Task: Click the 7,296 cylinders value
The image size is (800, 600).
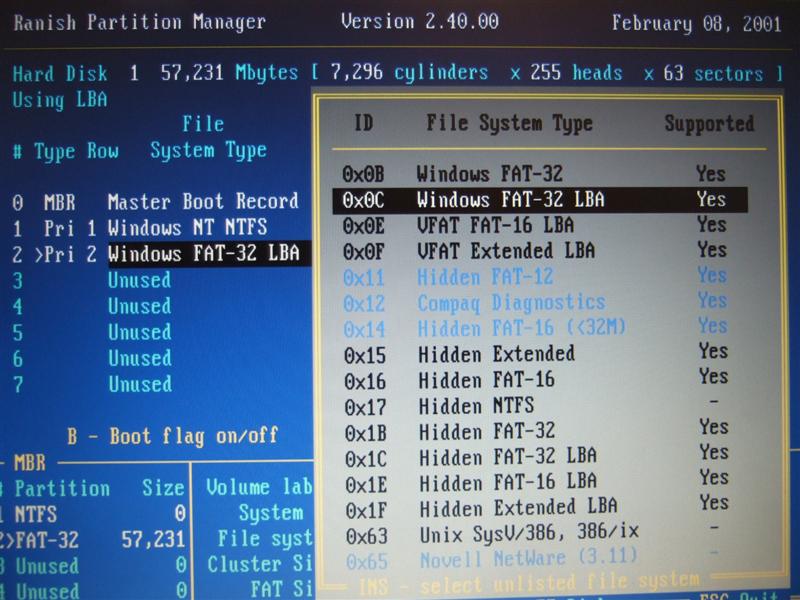Action: [409, 72]
